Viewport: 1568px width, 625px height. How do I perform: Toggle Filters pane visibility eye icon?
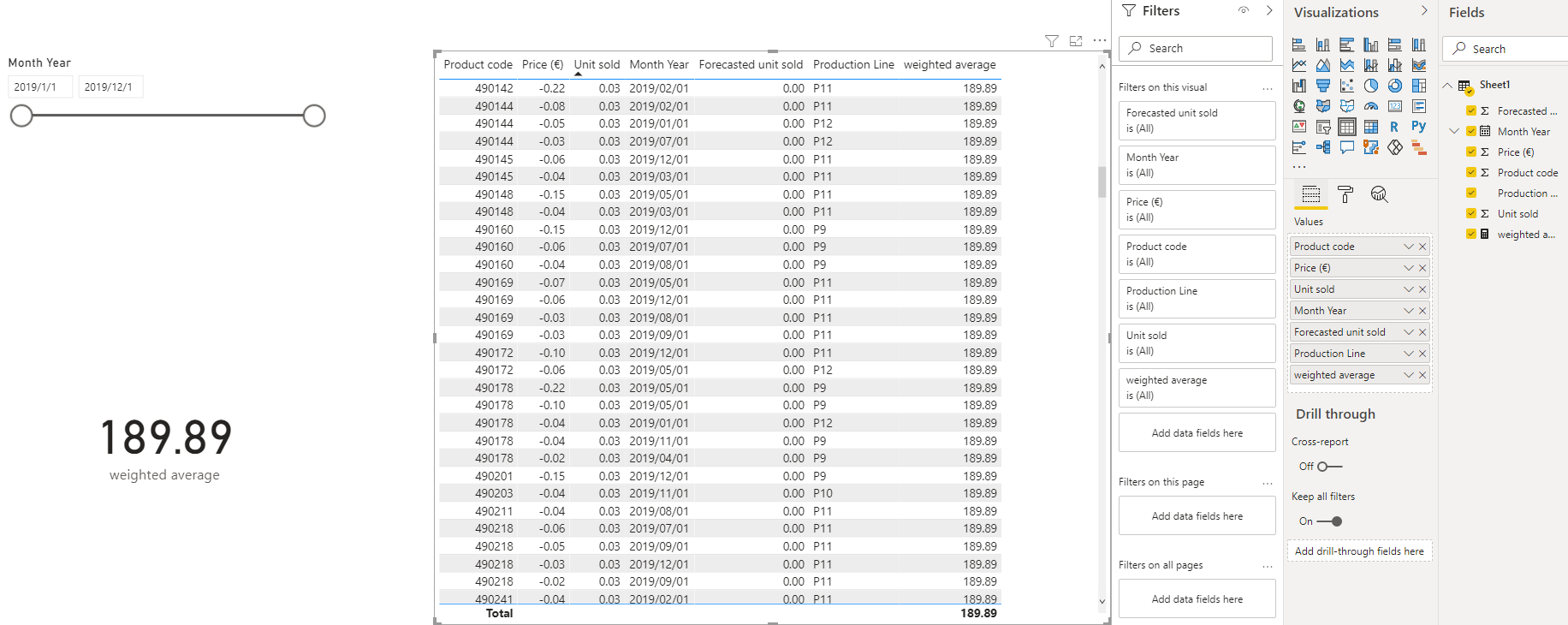[x=1244, y=11]
